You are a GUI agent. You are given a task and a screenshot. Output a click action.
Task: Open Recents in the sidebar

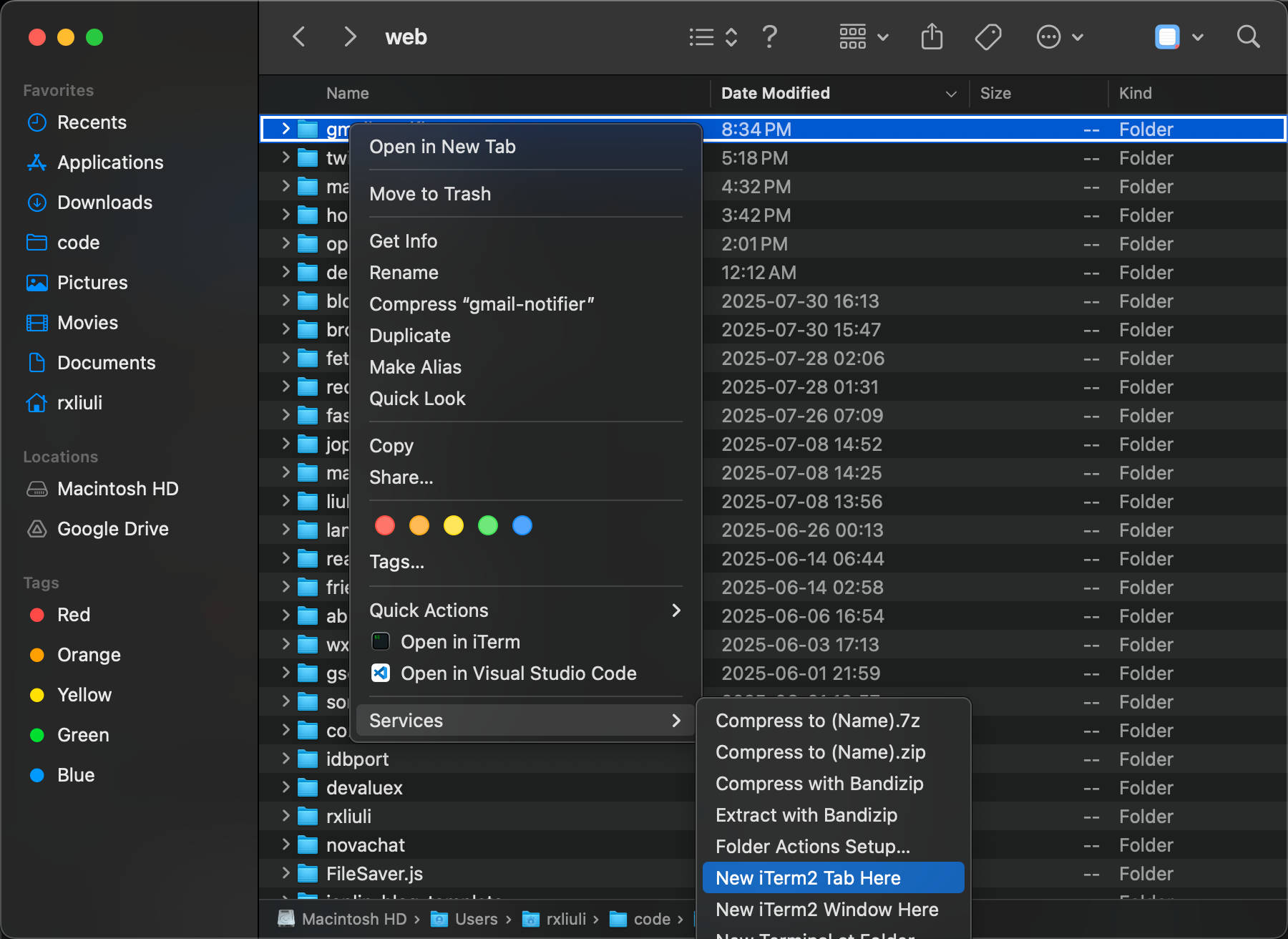77,122
